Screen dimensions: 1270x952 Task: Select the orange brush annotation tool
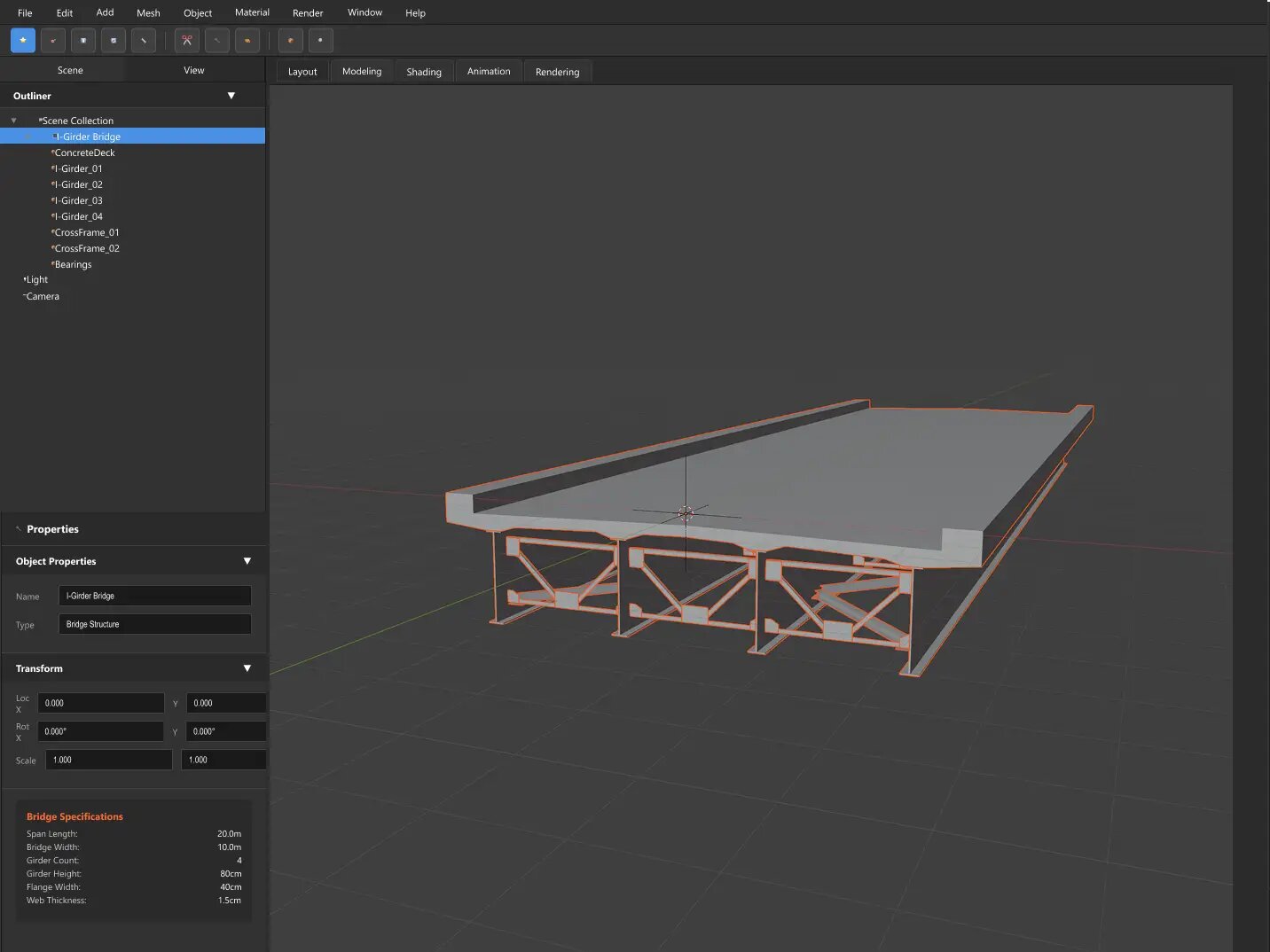pyautogui.click(x=247, y=40)
